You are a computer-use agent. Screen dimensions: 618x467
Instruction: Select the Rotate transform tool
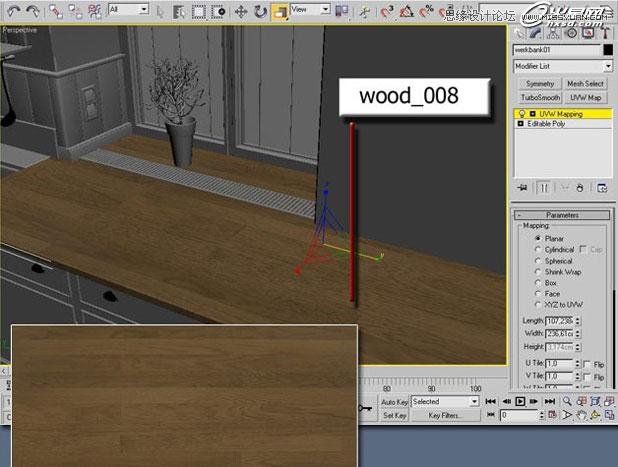[259, 11]
